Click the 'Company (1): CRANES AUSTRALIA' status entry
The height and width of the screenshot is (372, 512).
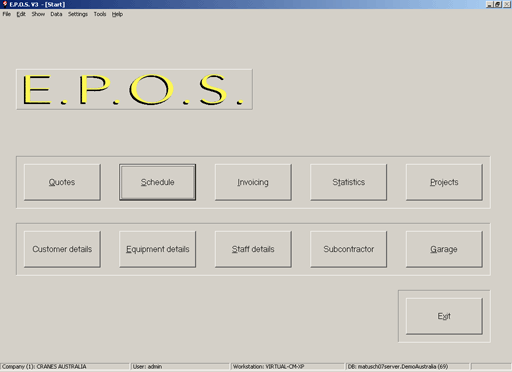pyautogui.click(x=65, y=367)
